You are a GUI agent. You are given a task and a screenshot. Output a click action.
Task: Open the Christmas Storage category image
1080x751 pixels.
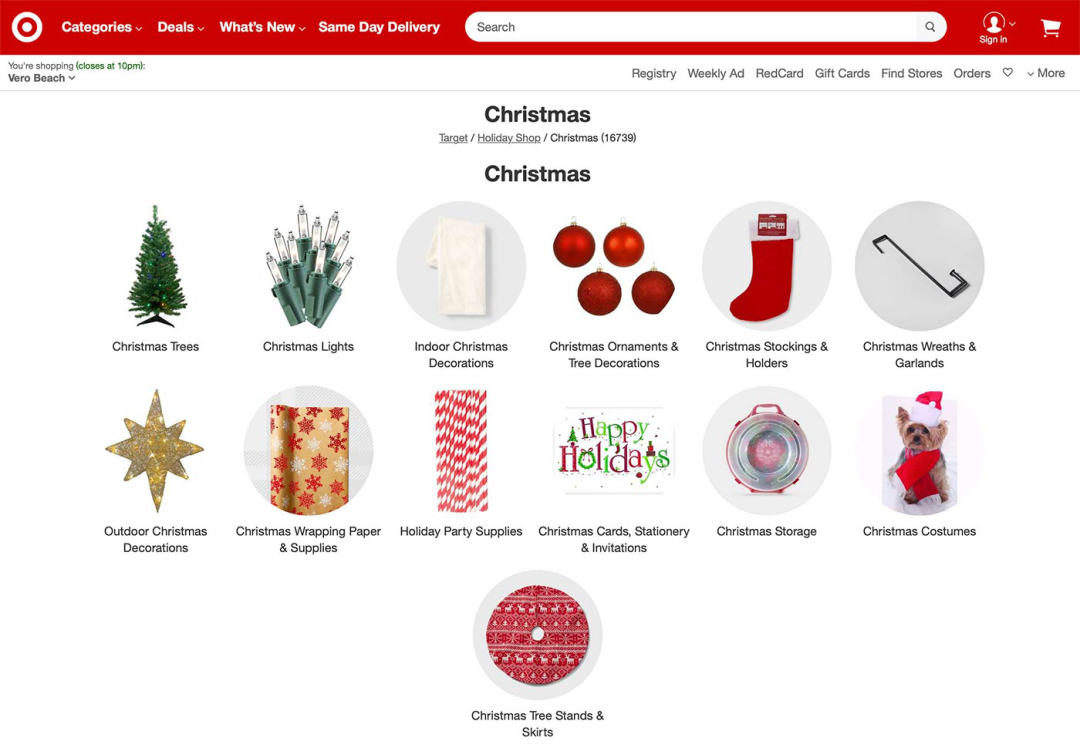tap(767, 451)
